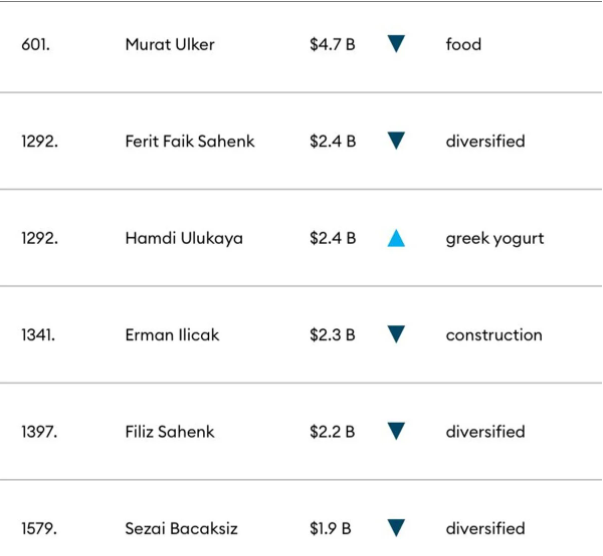
Task: Click the food source label
Action: [x=463, y=44]
